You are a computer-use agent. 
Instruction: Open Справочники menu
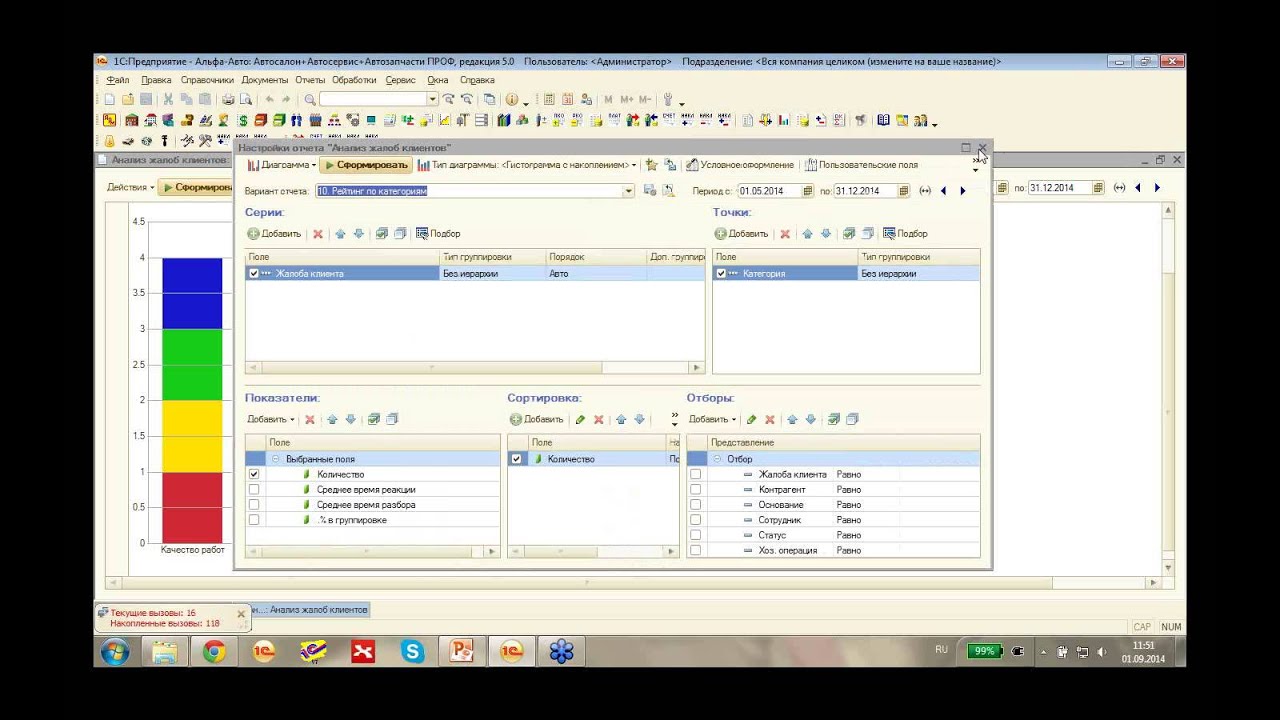[207, 80]
